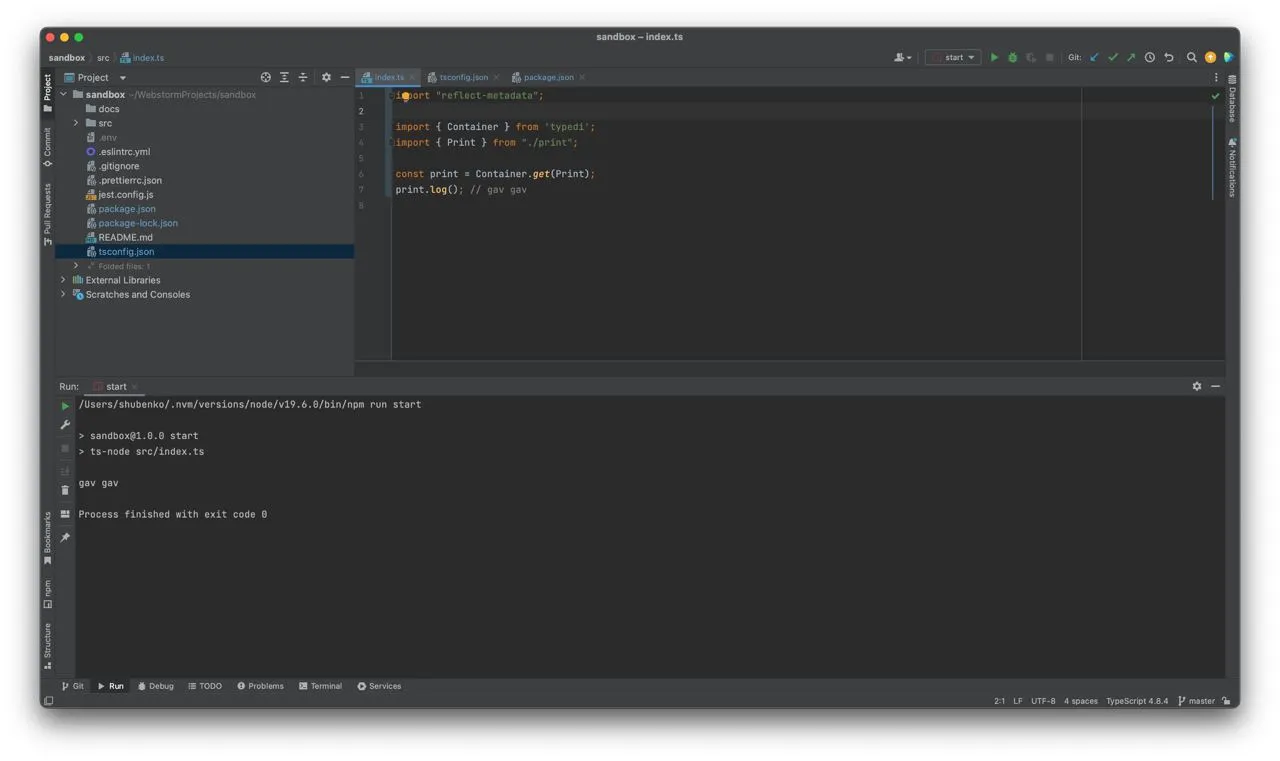Expand Scratches and Consoles
Image resolution: width=1280 pixels, height=761 pixels.
64,295
